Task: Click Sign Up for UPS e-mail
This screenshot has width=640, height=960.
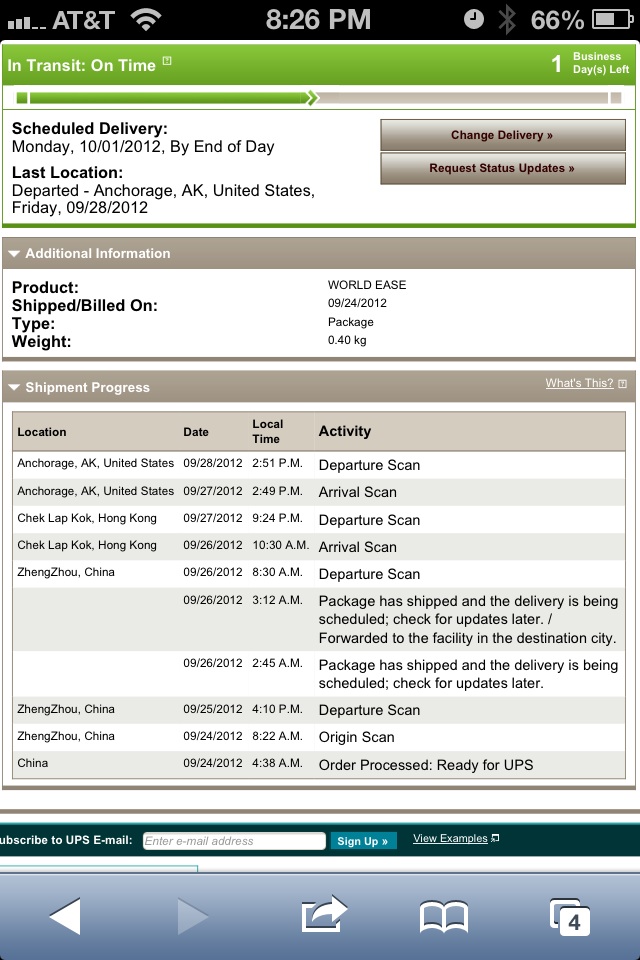Action: coord(363,841)
